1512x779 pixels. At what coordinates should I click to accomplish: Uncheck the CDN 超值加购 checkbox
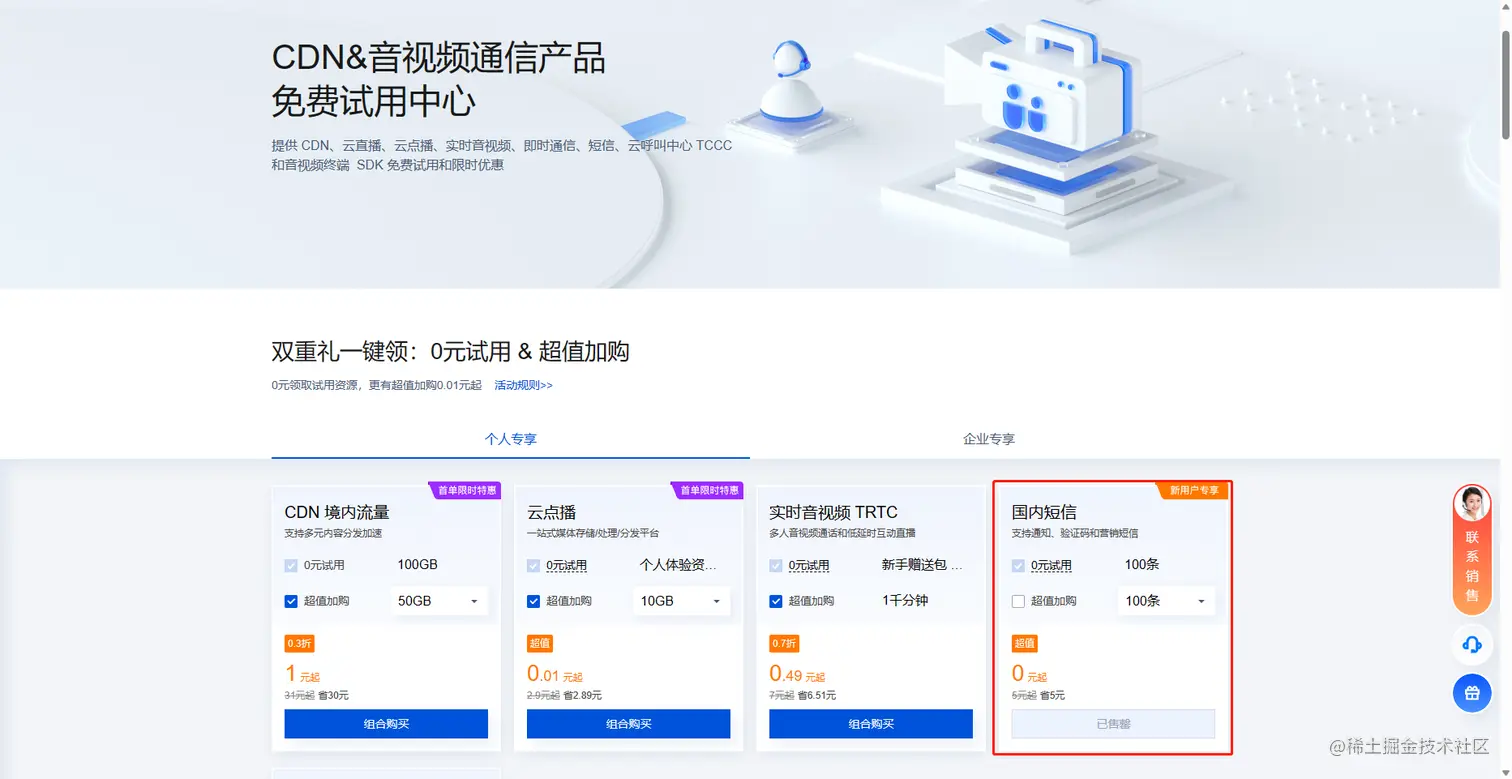[291, 601]
